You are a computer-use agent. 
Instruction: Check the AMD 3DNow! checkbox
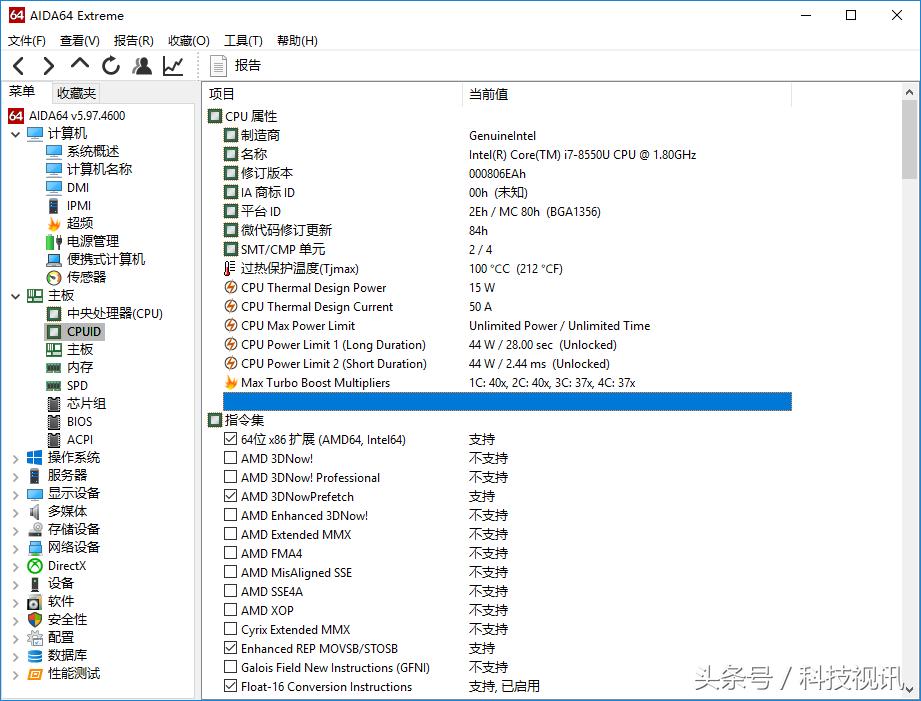coord(230,458)
